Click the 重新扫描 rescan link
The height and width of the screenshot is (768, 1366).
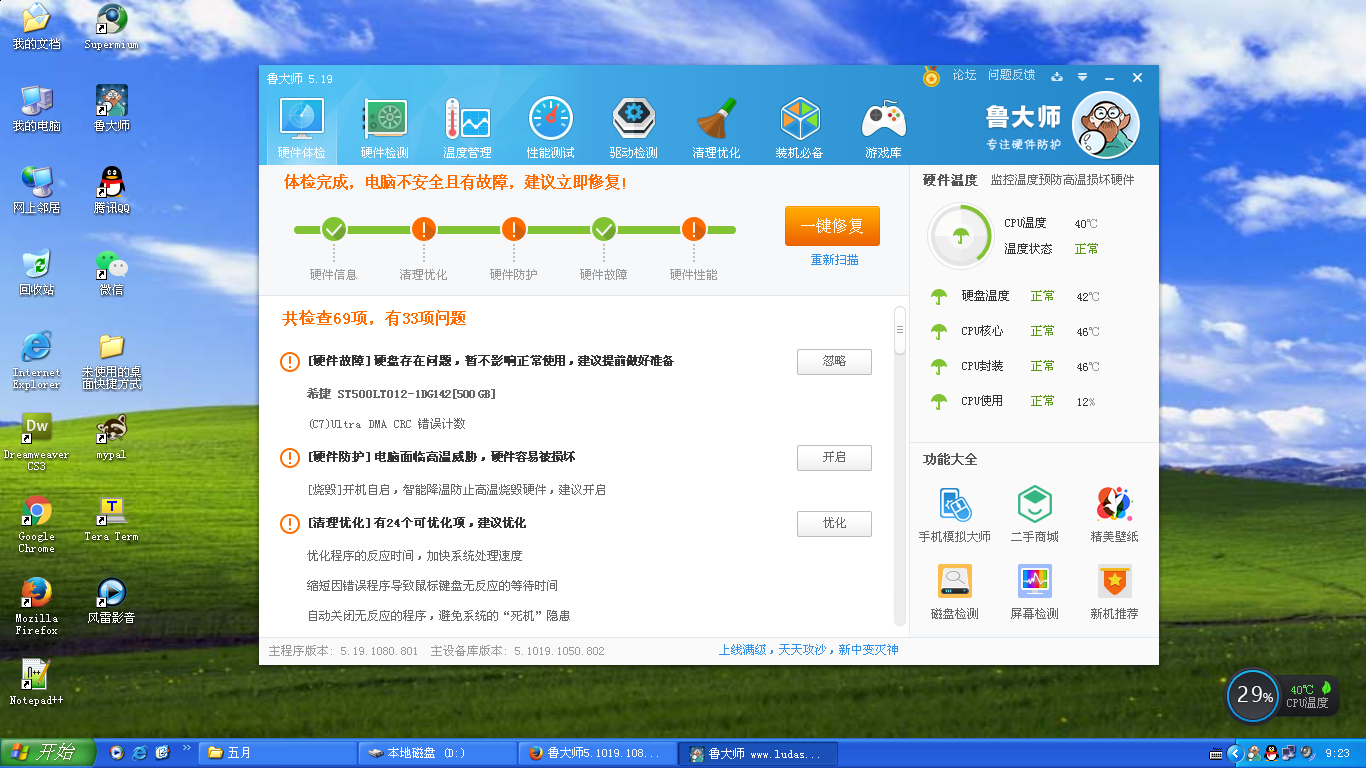pyautogui.click(x=834, y=260)
